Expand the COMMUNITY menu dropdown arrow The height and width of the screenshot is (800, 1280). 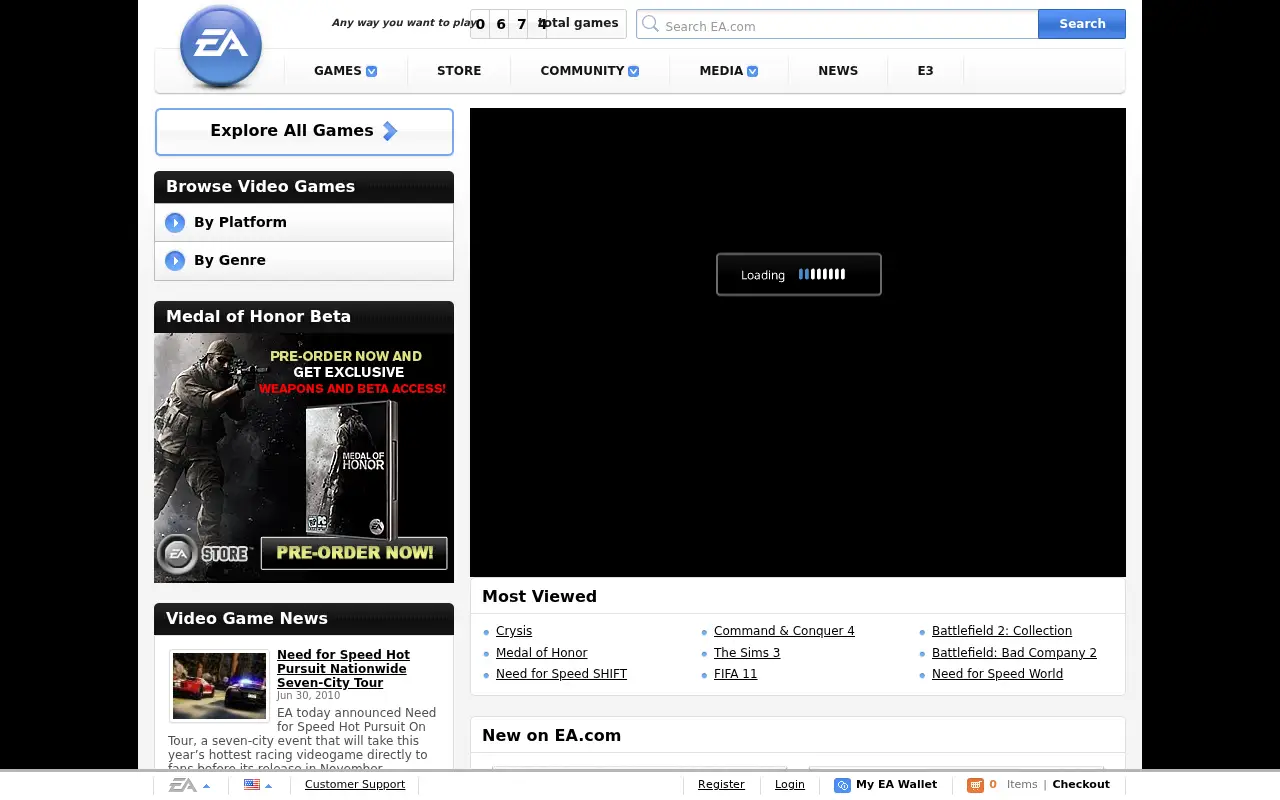pos(634,71)
